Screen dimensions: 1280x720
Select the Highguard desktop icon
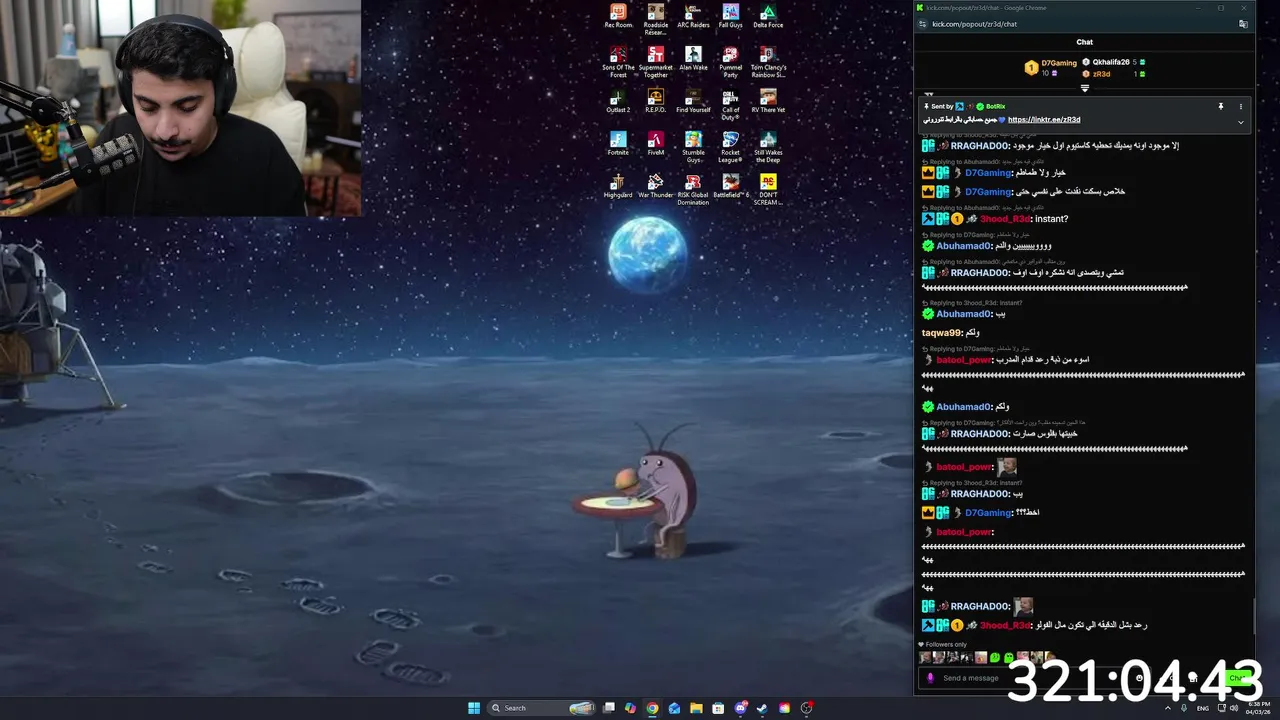(x=618, y=186)
